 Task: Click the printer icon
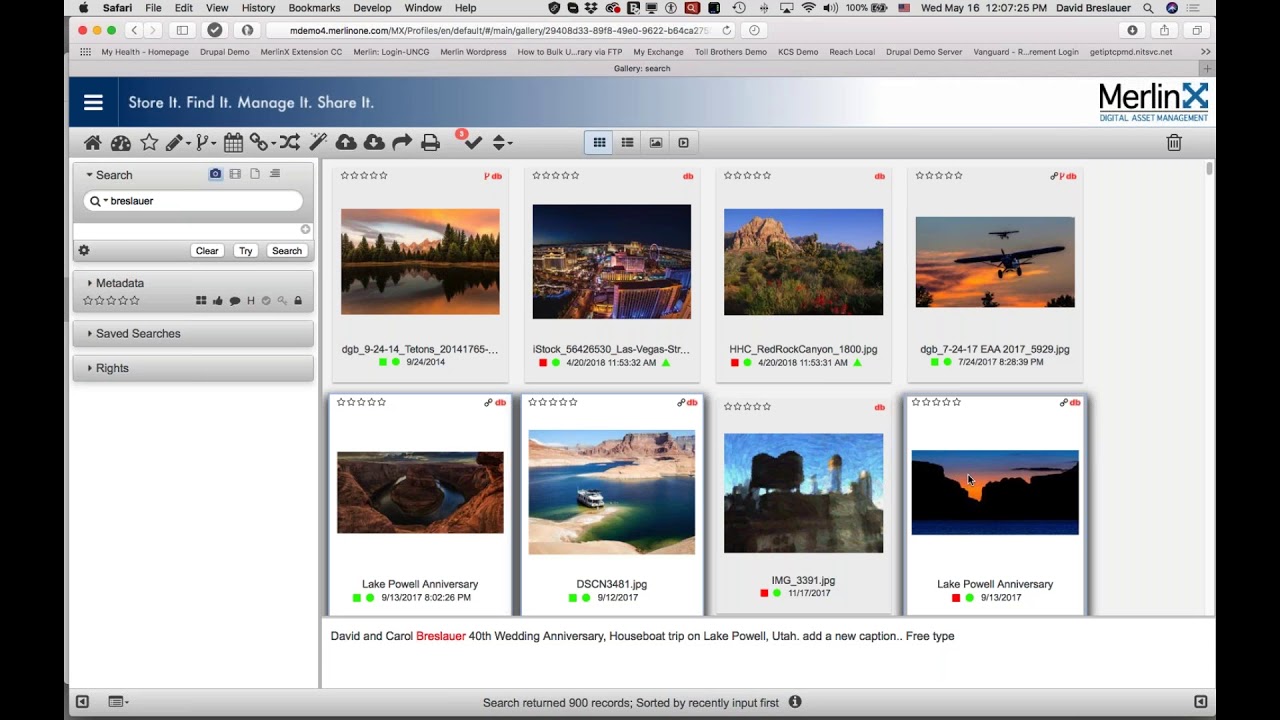click(430, 143)
